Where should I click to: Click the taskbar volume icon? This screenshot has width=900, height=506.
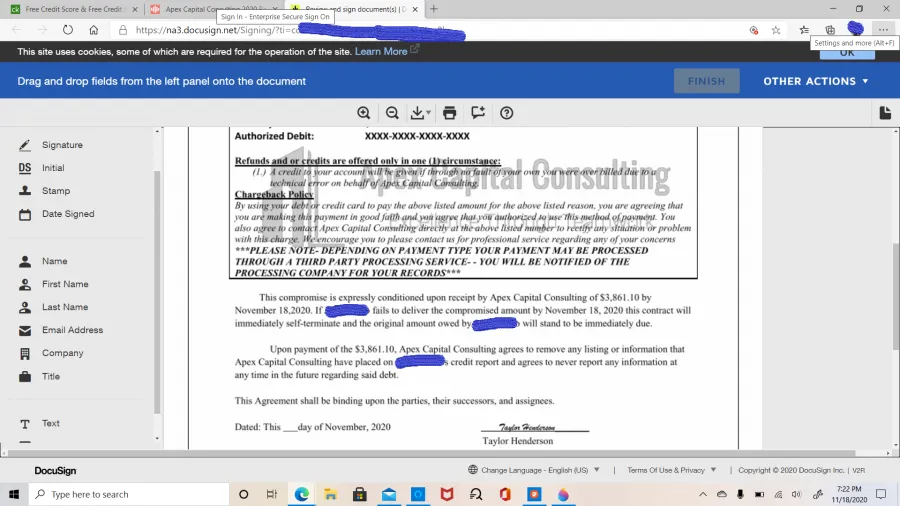[x=796, y=494]
